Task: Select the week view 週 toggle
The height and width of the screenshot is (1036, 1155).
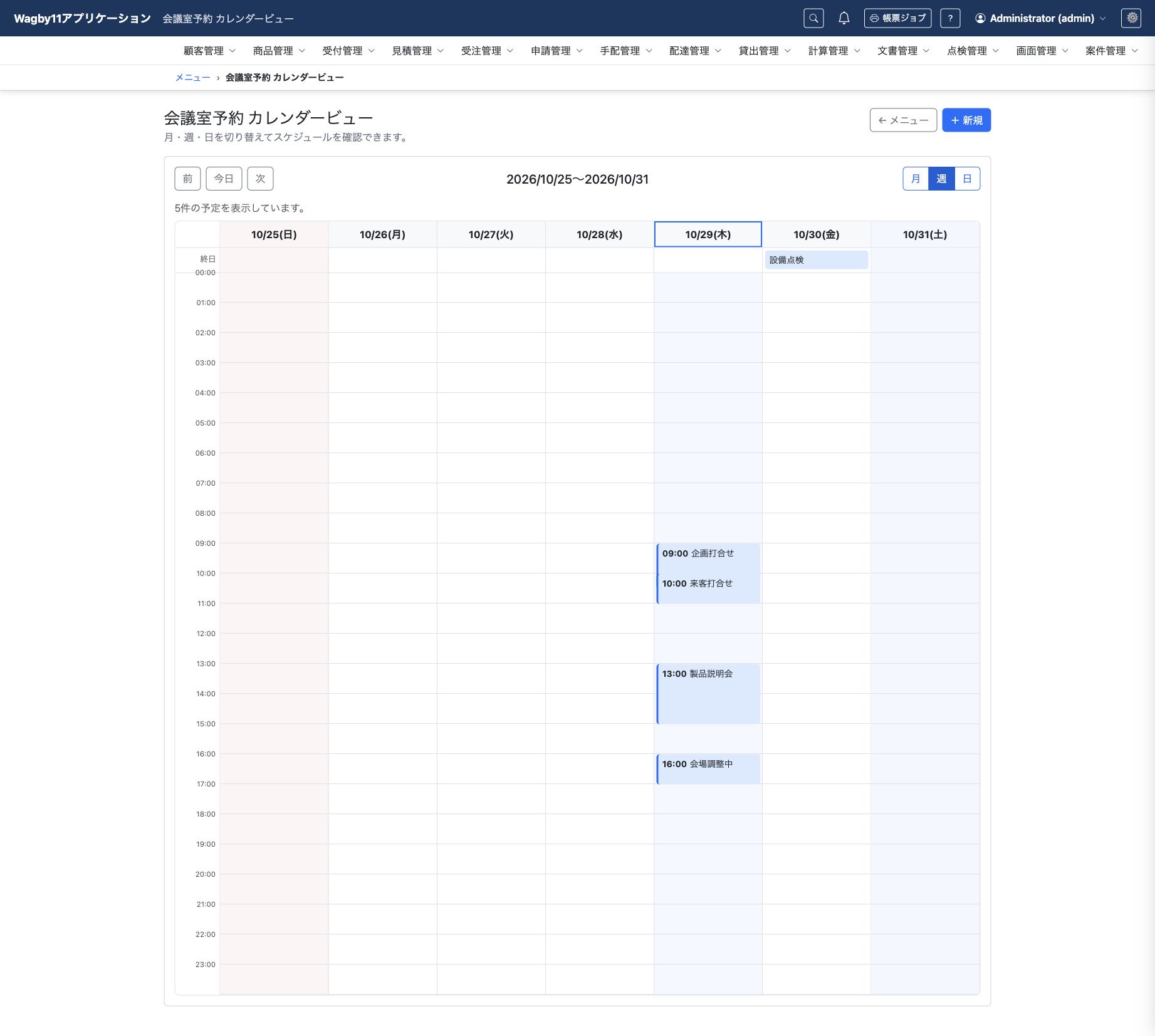Action: click(x=941, y=179)
